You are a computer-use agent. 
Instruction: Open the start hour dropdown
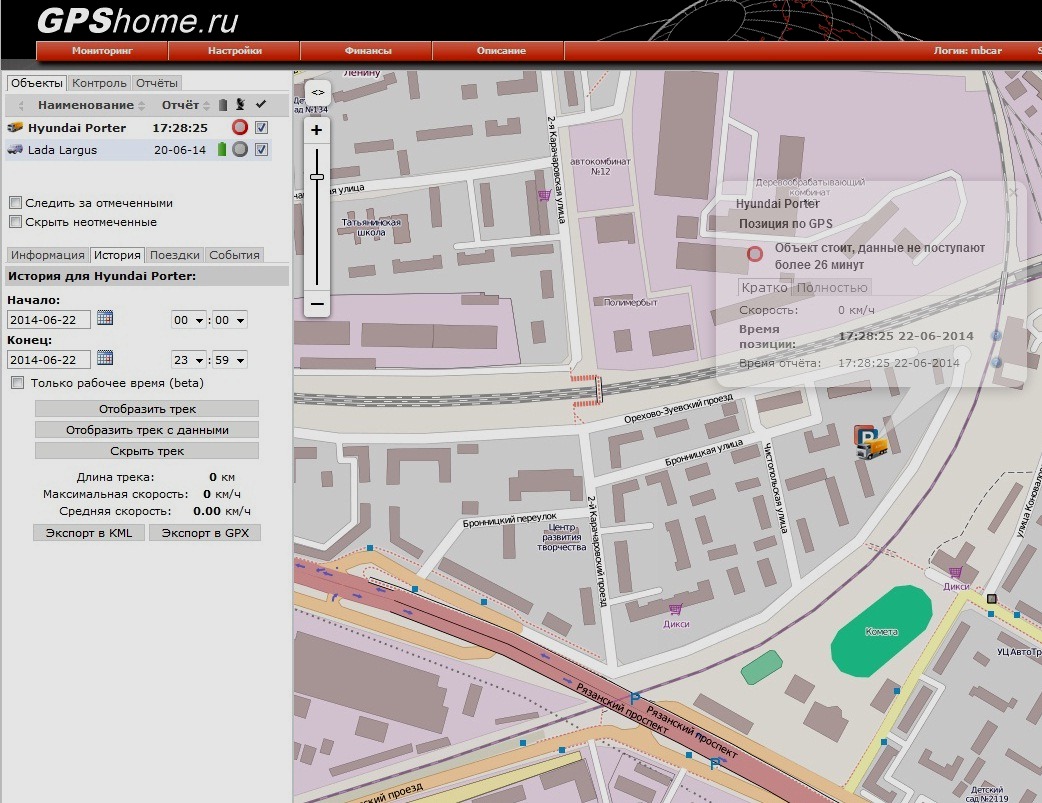[x=189, y=320]
